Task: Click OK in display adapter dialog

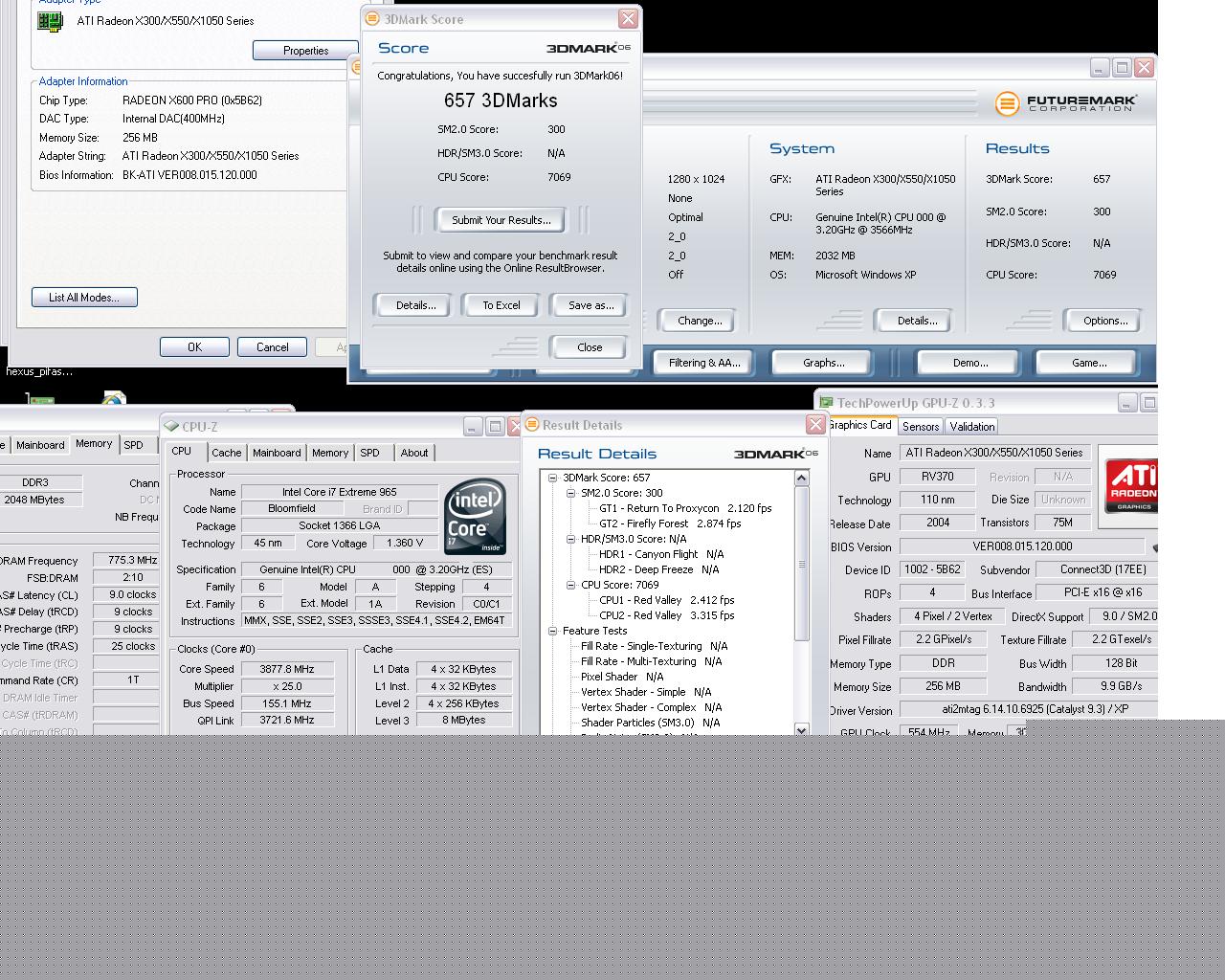Action: tap(194, 347)
